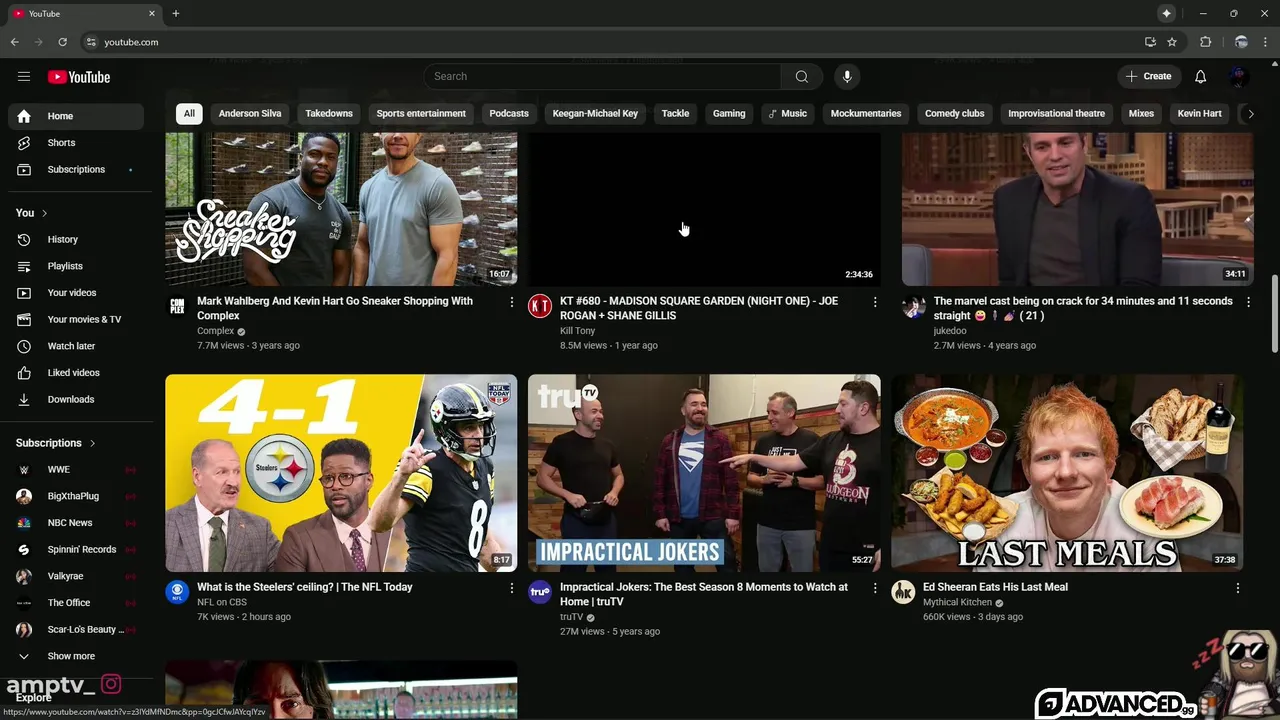Image resolution: width=1280 pixels, height=720 pixels.
Task: Open Mark Wahlberg And Kevin Hart video title
Action: 335,308
